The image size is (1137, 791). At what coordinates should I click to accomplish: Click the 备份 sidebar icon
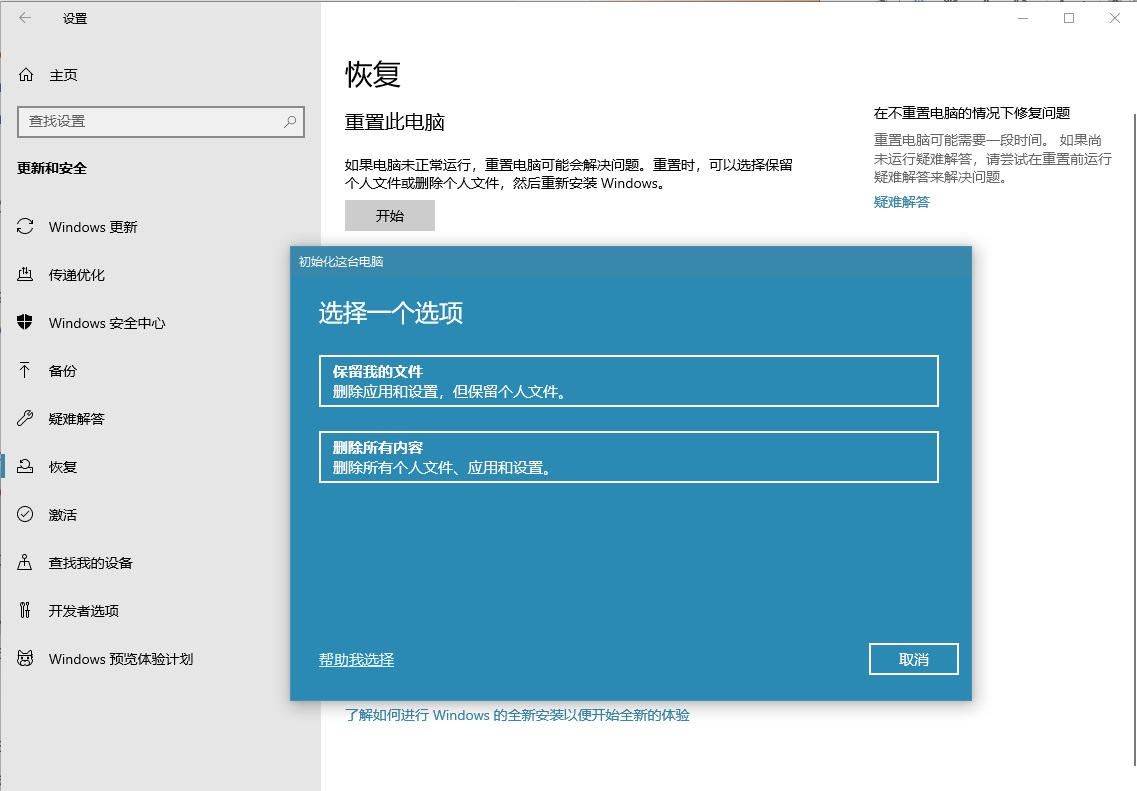tap(60, 370)
